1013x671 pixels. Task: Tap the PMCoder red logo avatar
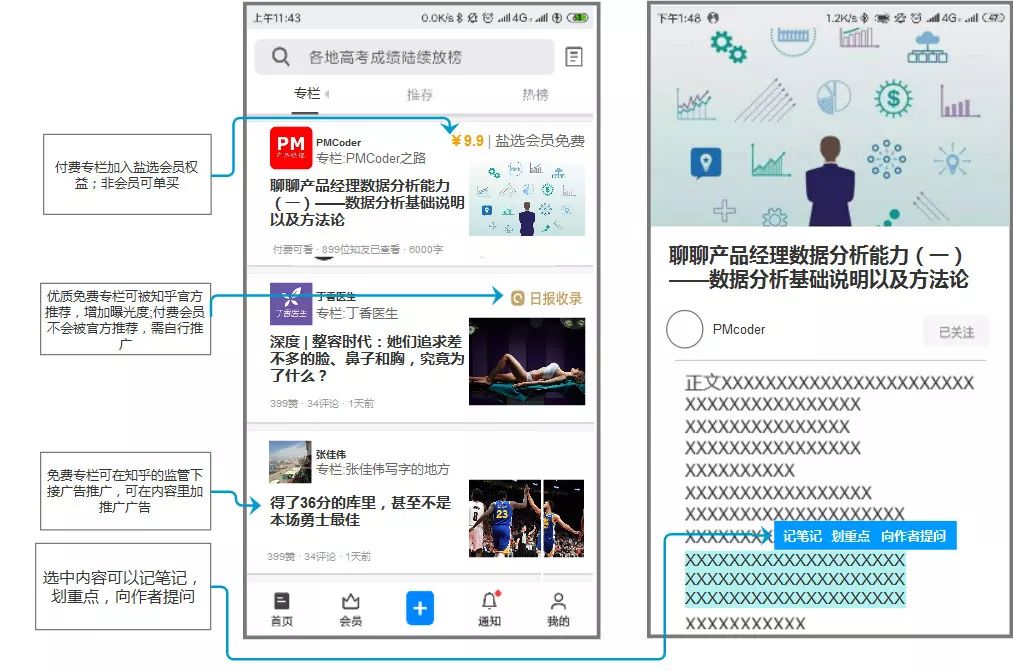coord(290,147)
